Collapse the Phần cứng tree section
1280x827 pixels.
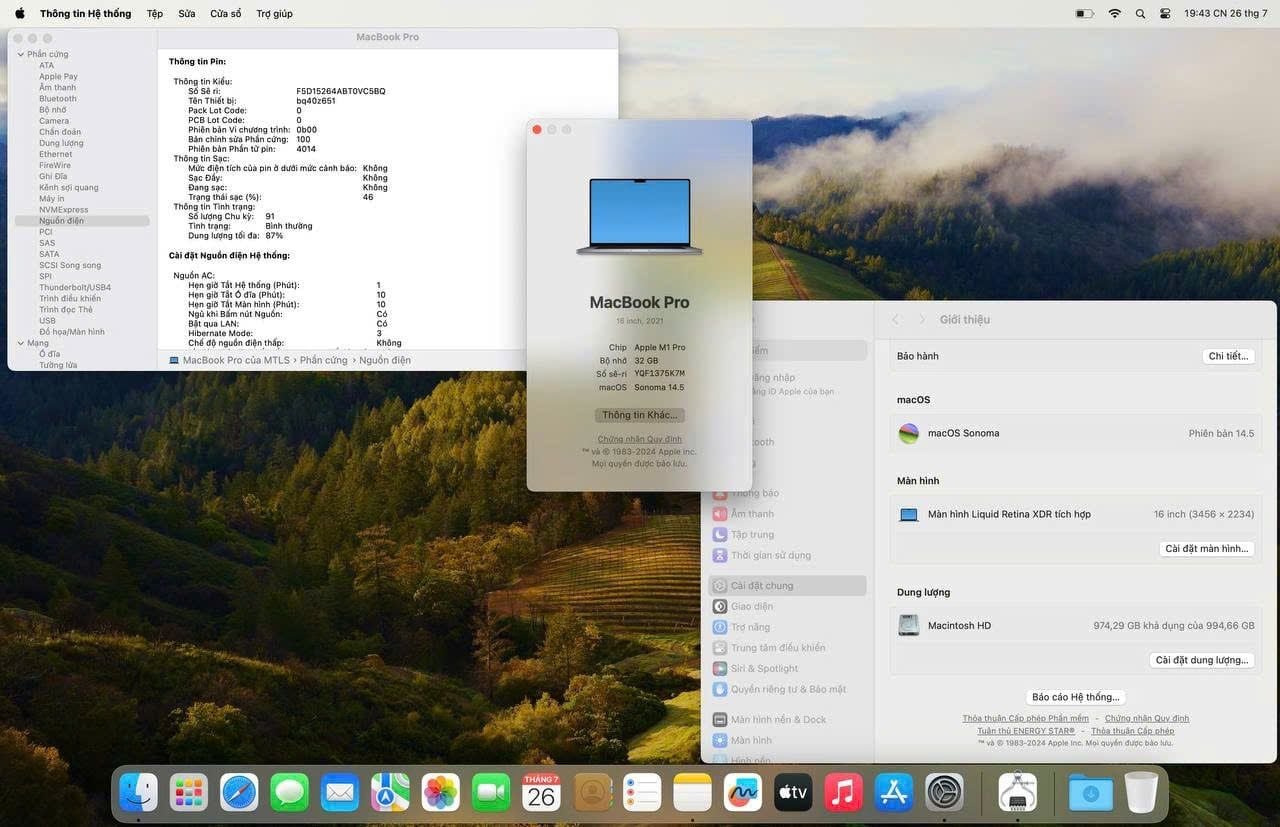20,54
